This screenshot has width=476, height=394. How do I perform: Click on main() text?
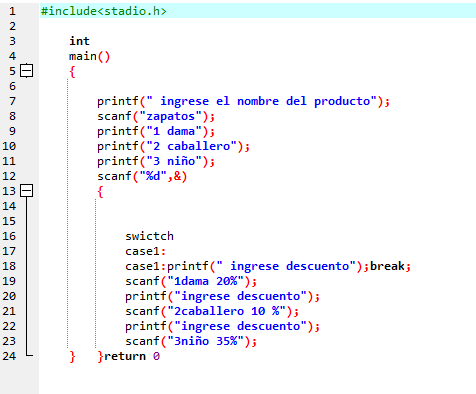pyautogui.click(x=89, y=56)
